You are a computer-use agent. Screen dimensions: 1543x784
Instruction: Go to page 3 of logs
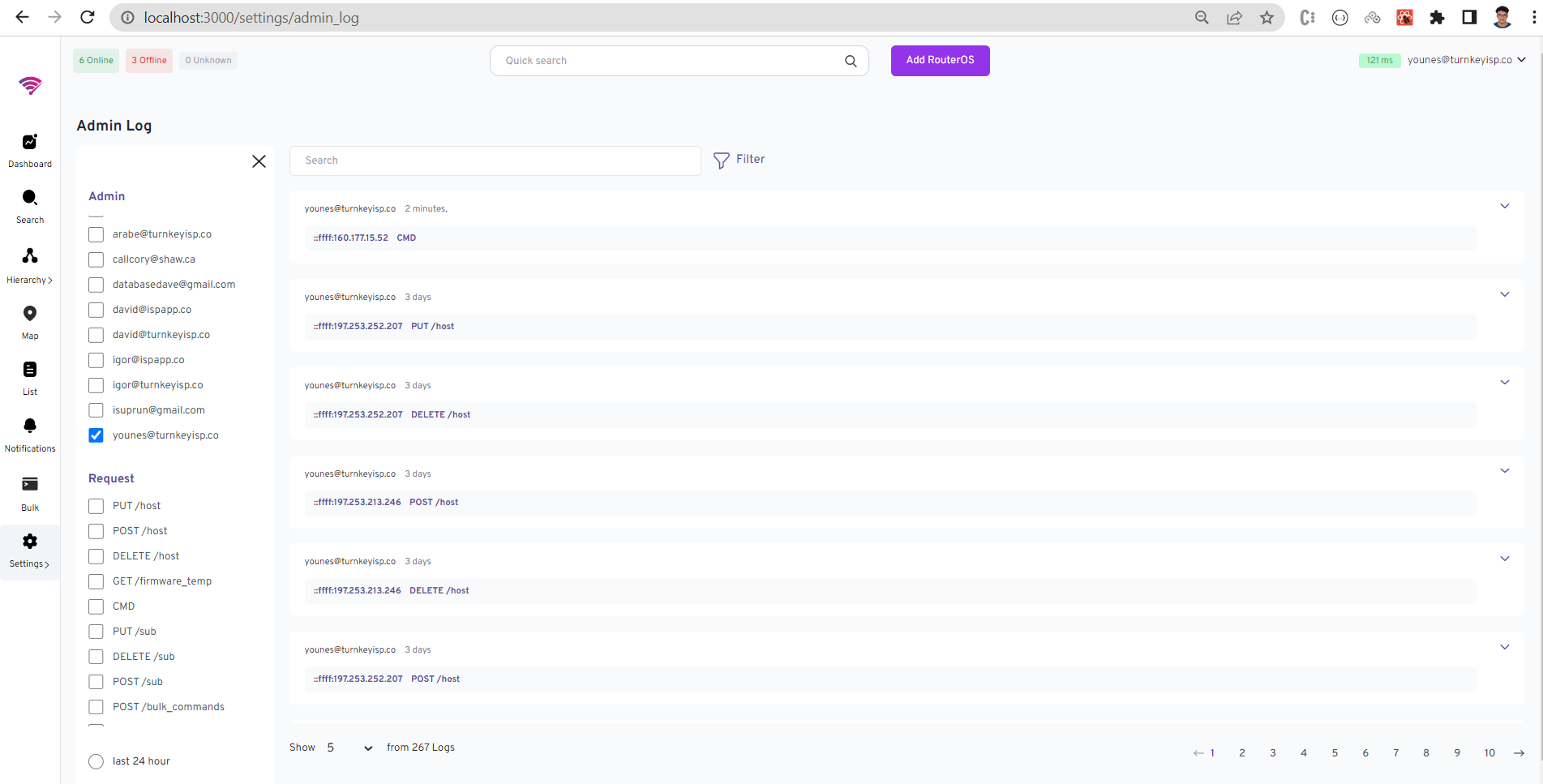click(x=1273, y=753)
